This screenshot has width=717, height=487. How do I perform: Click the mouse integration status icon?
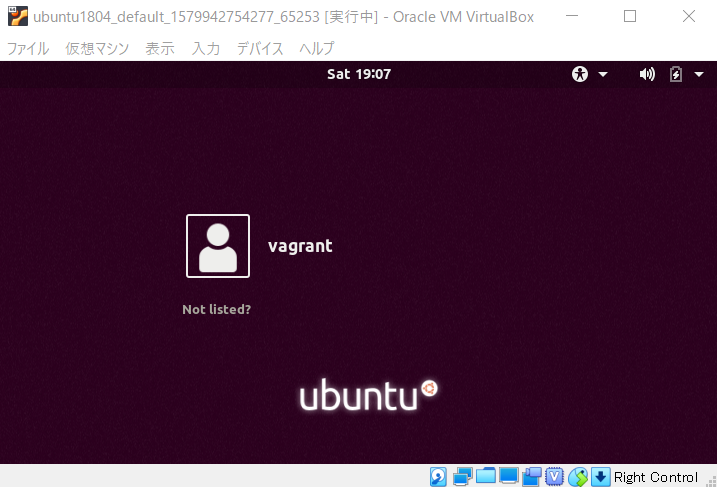pyautogui.click(x=578, y=477)
